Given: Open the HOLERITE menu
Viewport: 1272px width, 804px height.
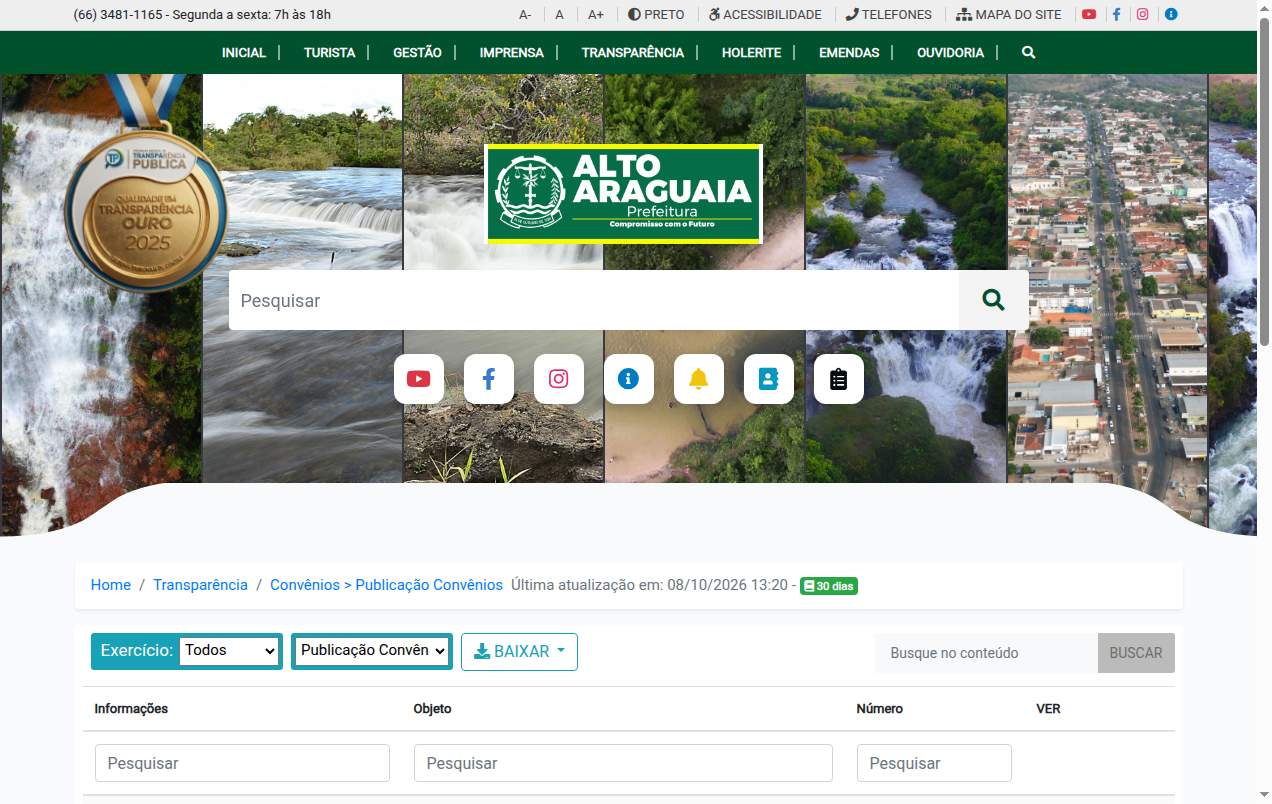Looking at the screenshot, I should (x=752, y=52).
